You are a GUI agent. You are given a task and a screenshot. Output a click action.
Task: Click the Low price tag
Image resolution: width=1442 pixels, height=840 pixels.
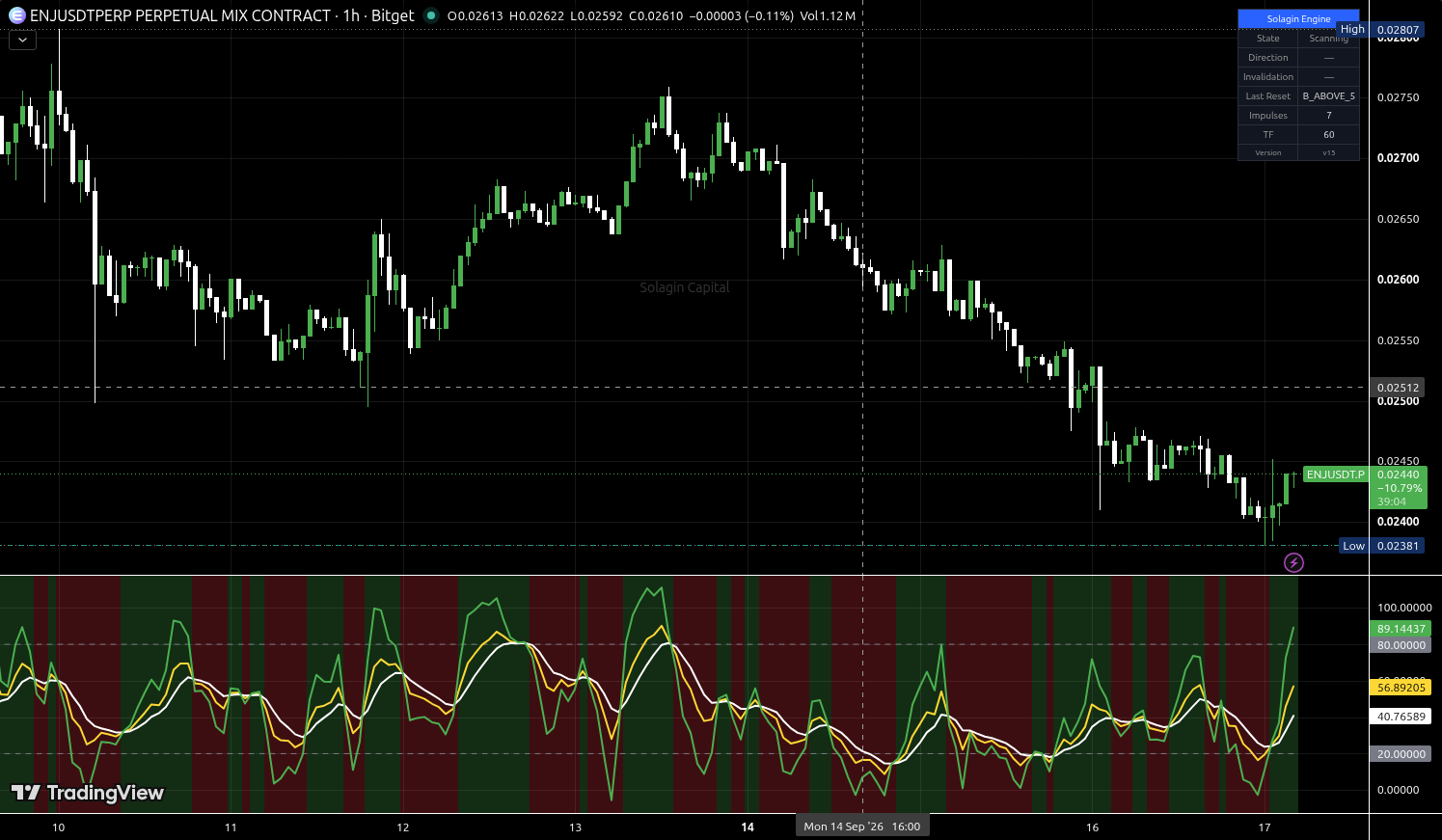pyautogui.click(x=1353, y=546)
